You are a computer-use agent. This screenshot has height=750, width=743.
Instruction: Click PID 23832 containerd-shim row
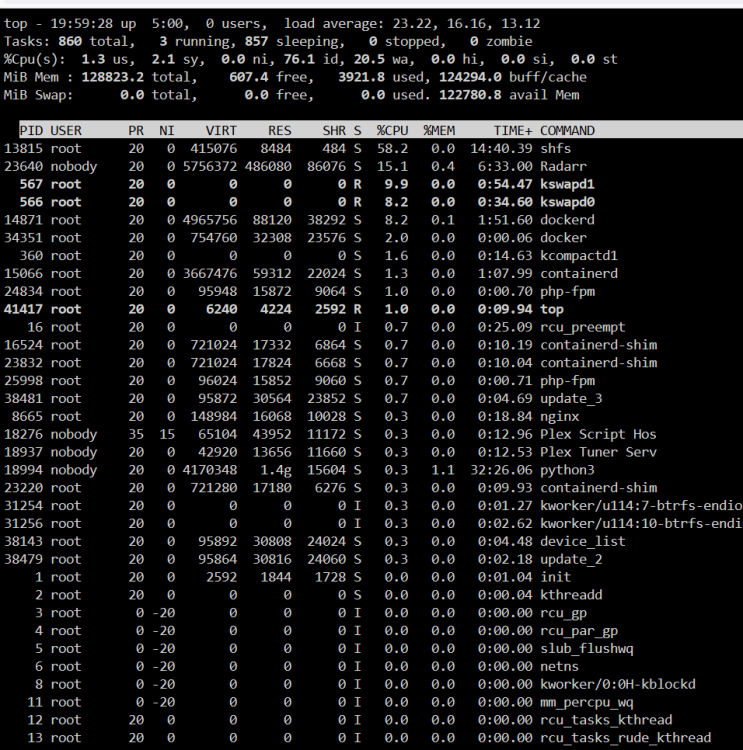point(23,363)
